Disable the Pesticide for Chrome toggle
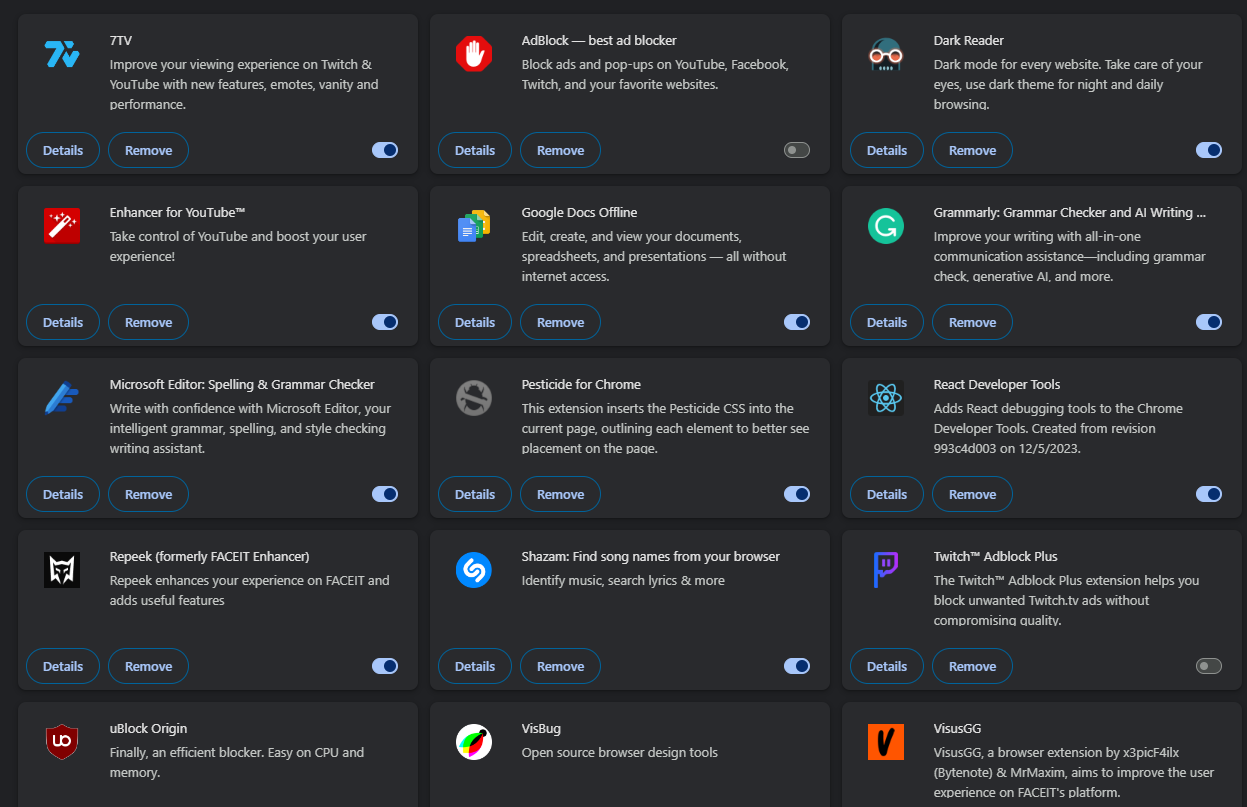This screenshot has width=1247, height=807. (x=797, y=494)
